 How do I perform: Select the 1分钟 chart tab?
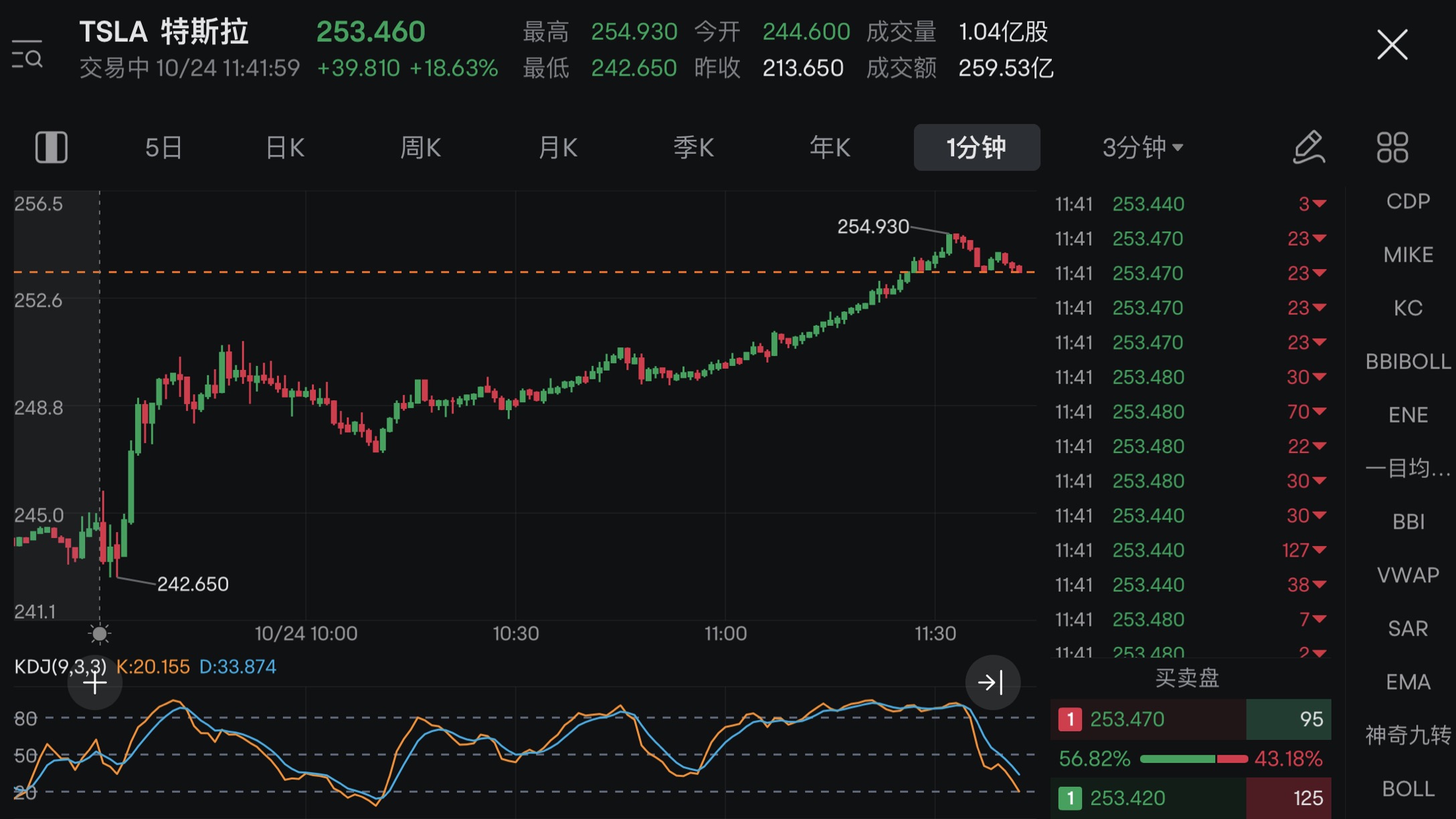coord(976,147)
